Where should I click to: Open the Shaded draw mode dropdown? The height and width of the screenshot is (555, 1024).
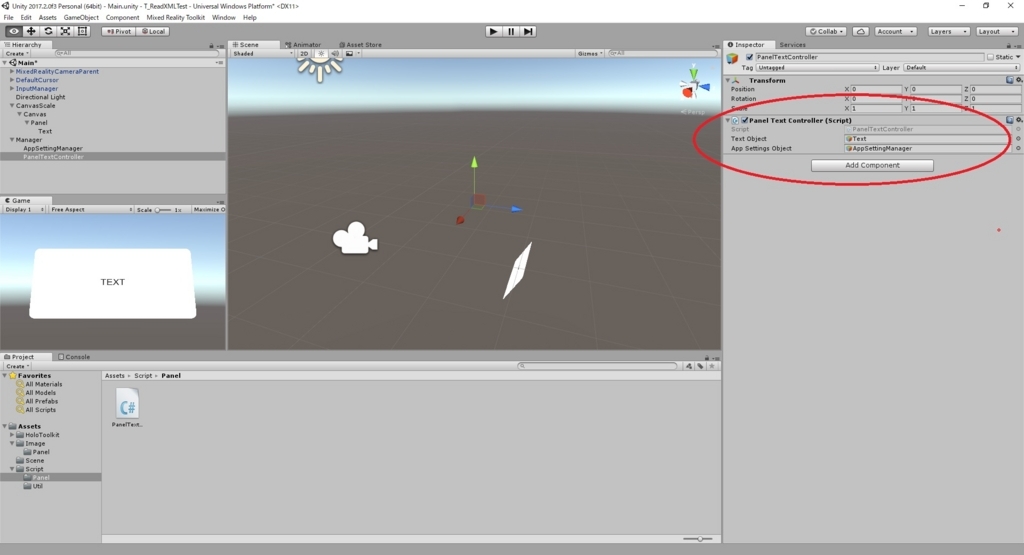[262, 54]
